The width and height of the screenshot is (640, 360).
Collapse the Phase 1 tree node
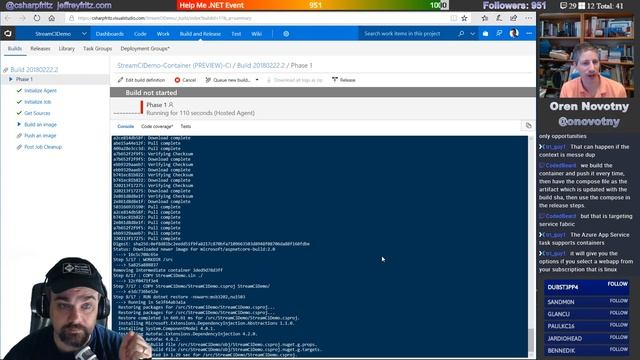tap(11, 79)
